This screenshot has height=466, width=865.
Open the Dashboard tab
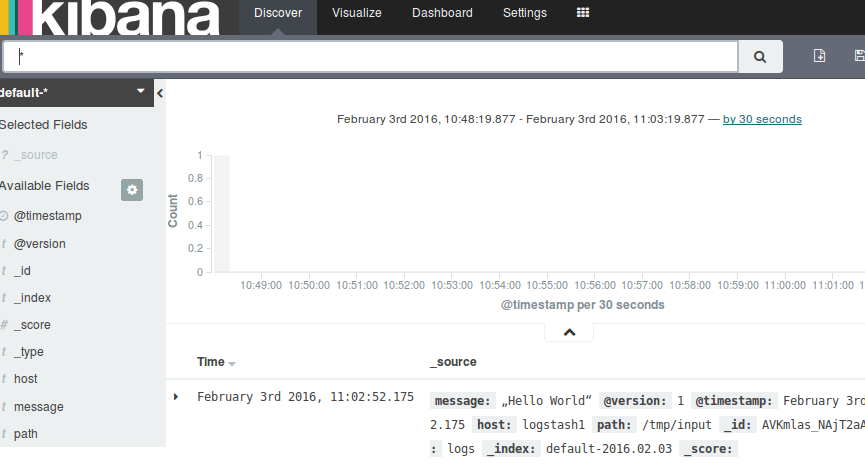(442, 14)
